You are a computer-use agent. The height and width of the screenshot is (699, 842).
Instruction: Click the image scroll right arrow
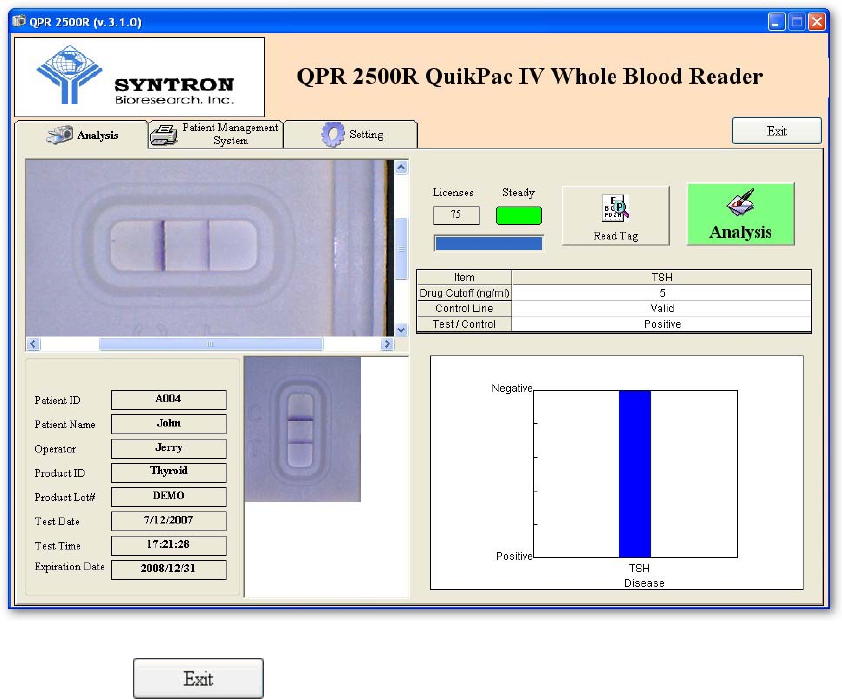point(387,344)
